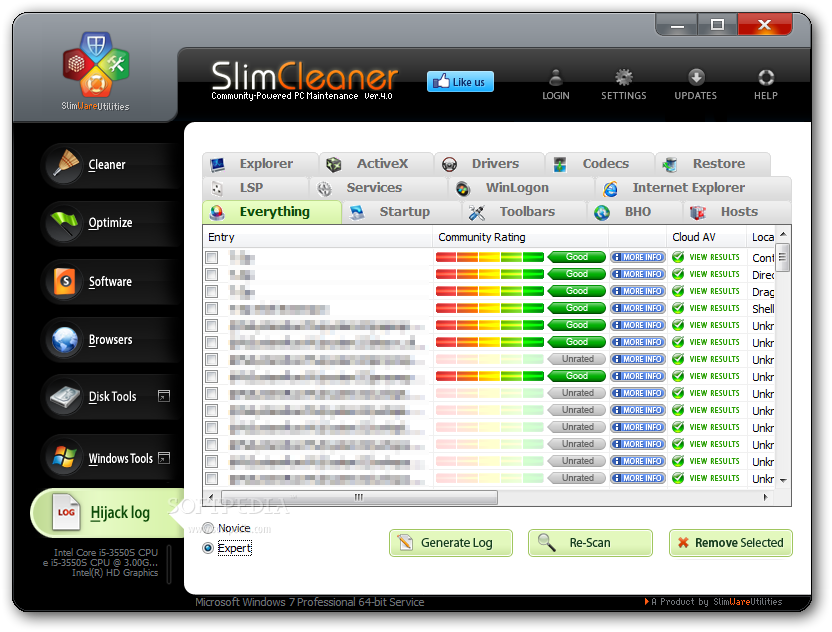
Task: Click the ActiveX tab cube icon
Action: 334,165
